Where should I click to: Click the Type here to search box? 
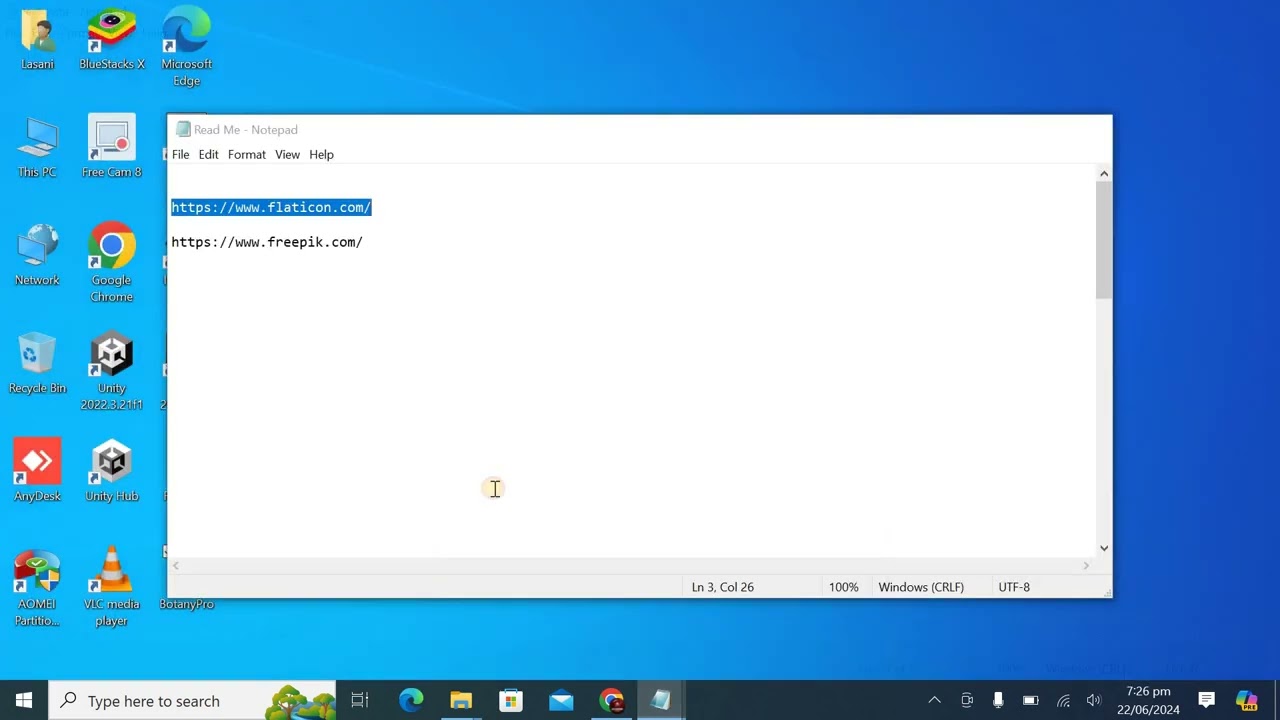tap(193, 701)
